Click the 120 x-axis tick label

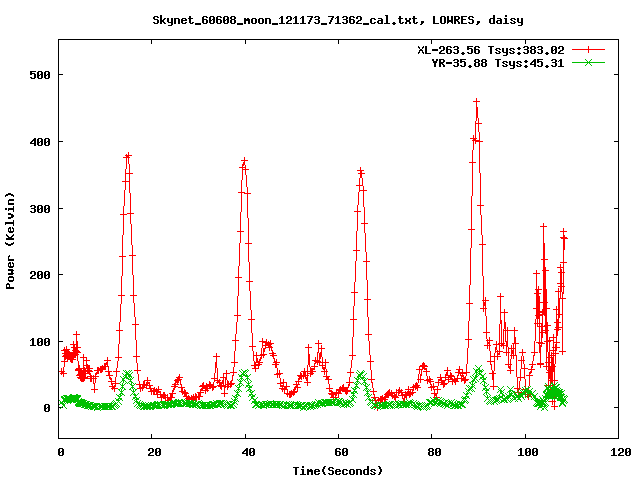(620, 452)
